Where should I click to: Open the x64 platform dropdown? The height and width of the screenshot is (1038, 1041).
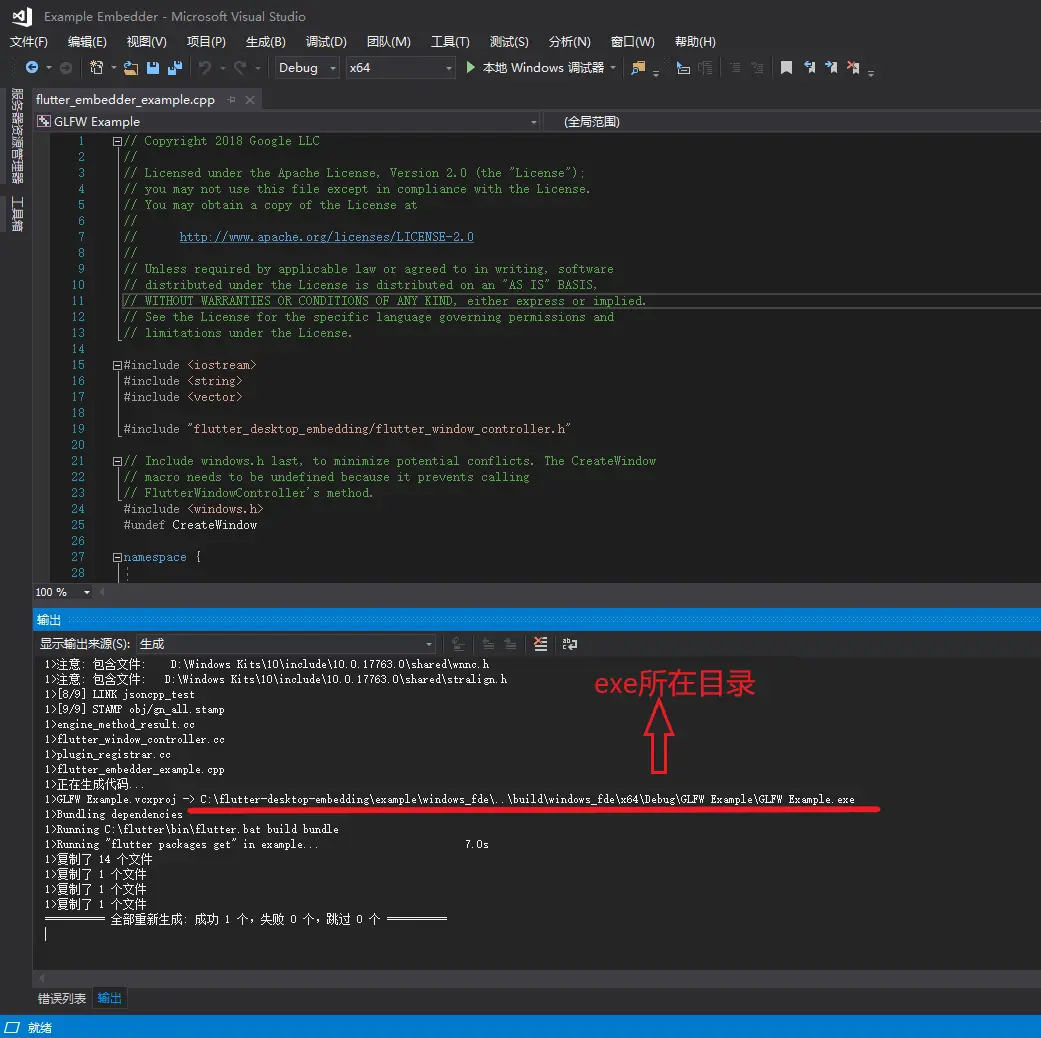[x=400, y=68]
